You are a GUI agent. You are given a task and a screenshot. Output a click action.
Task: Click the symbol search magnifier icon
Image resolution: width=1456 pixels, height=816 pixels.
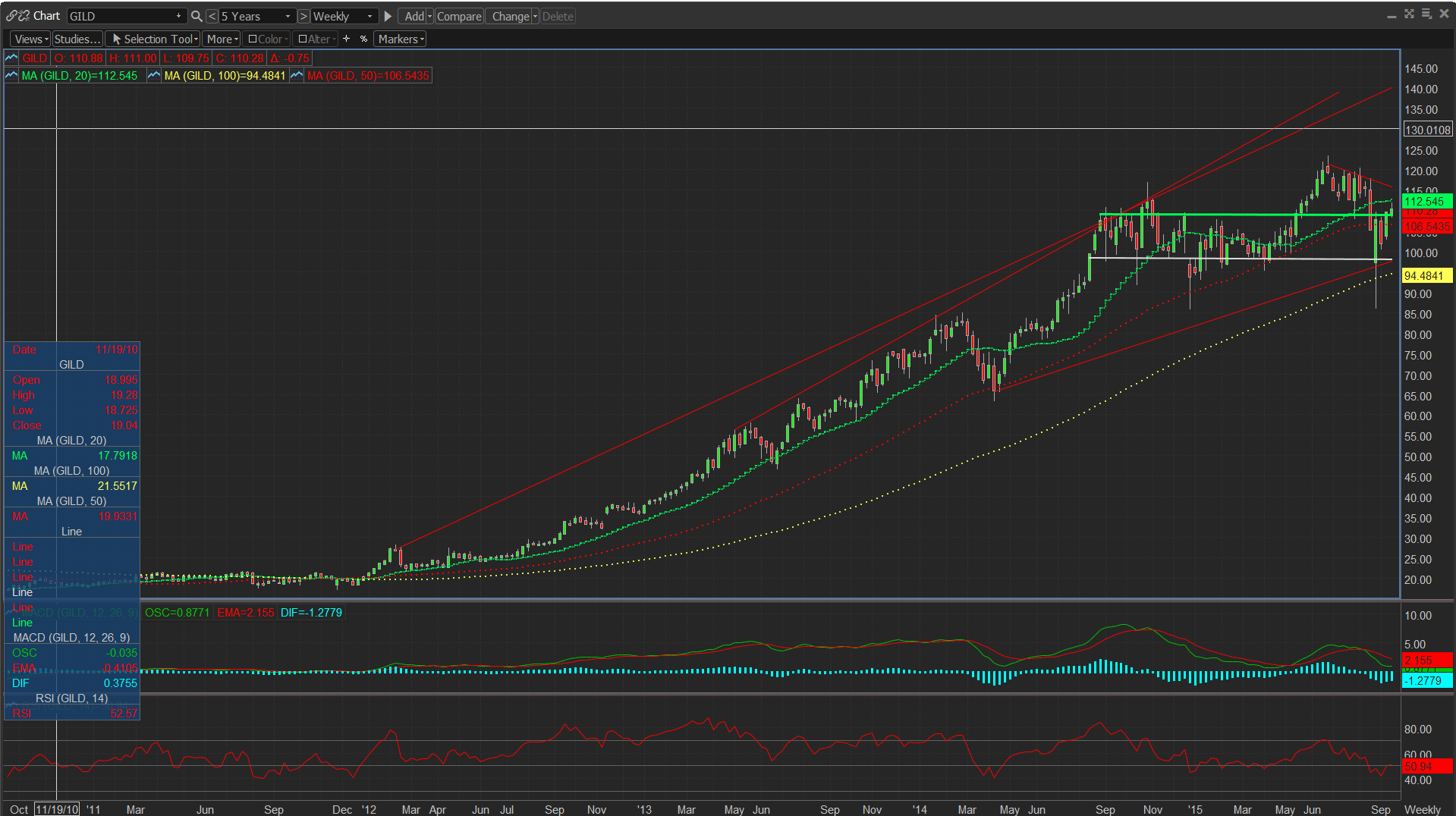point(197,16)
